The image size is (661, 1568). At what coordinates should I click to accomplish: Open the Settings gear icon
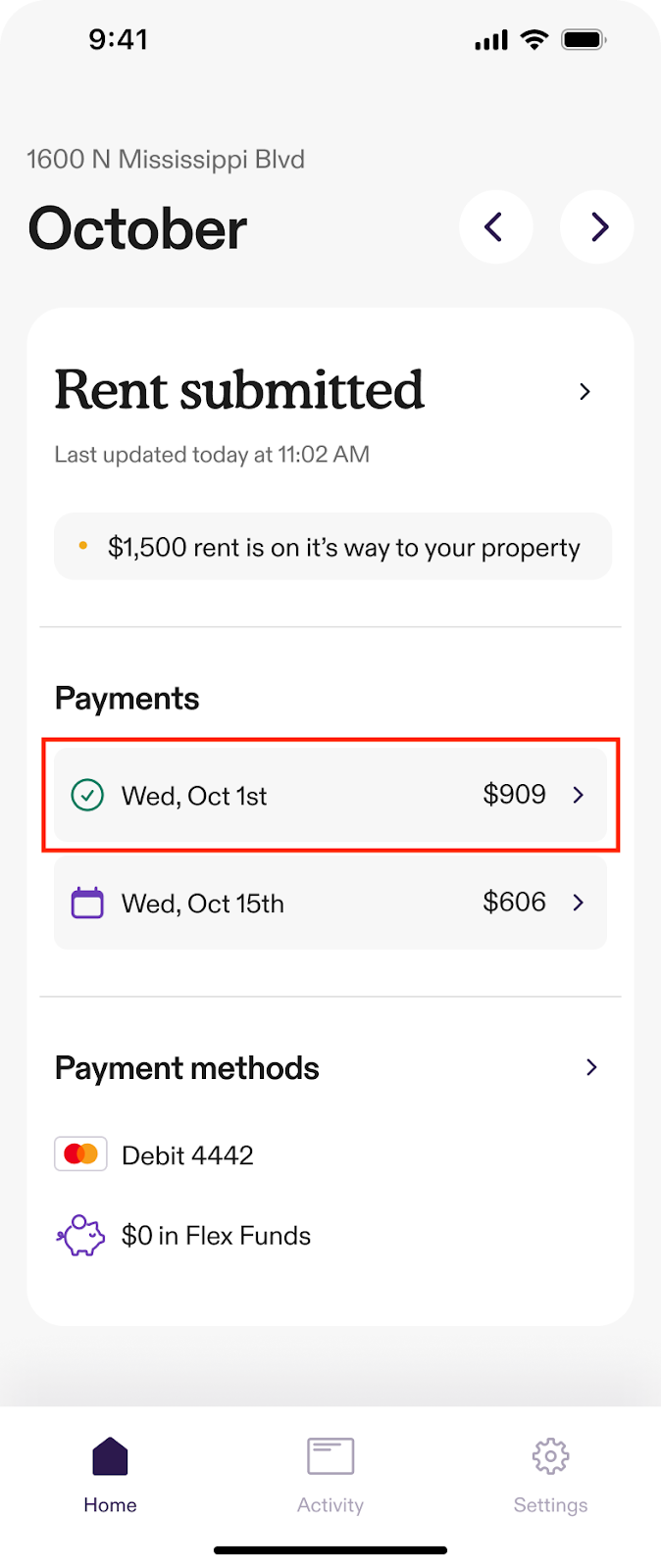click(550, 1456)
